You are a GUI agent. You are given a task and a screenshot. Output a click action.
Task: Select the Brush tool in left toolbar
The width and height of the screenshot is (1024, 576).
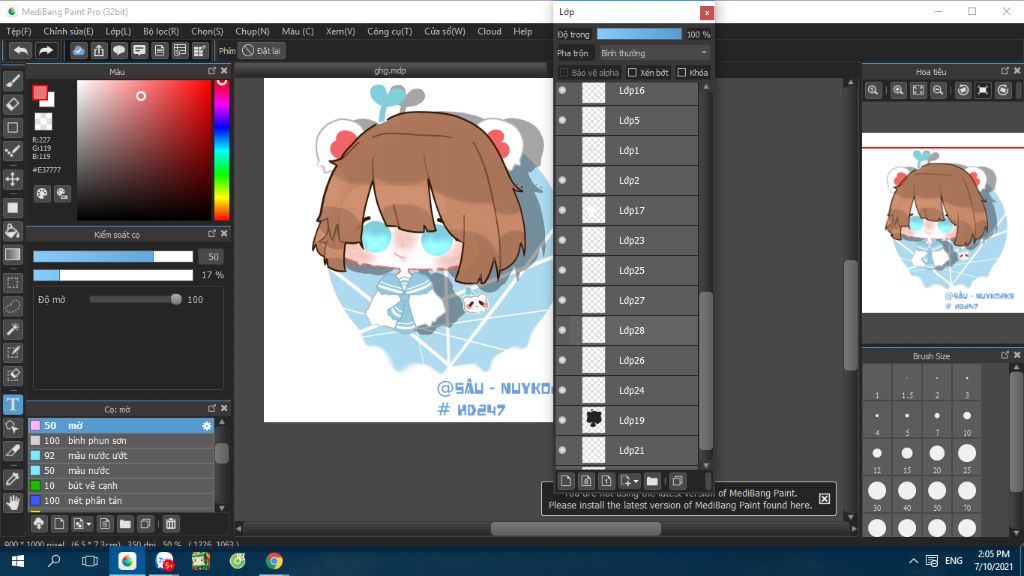point(12,81)
